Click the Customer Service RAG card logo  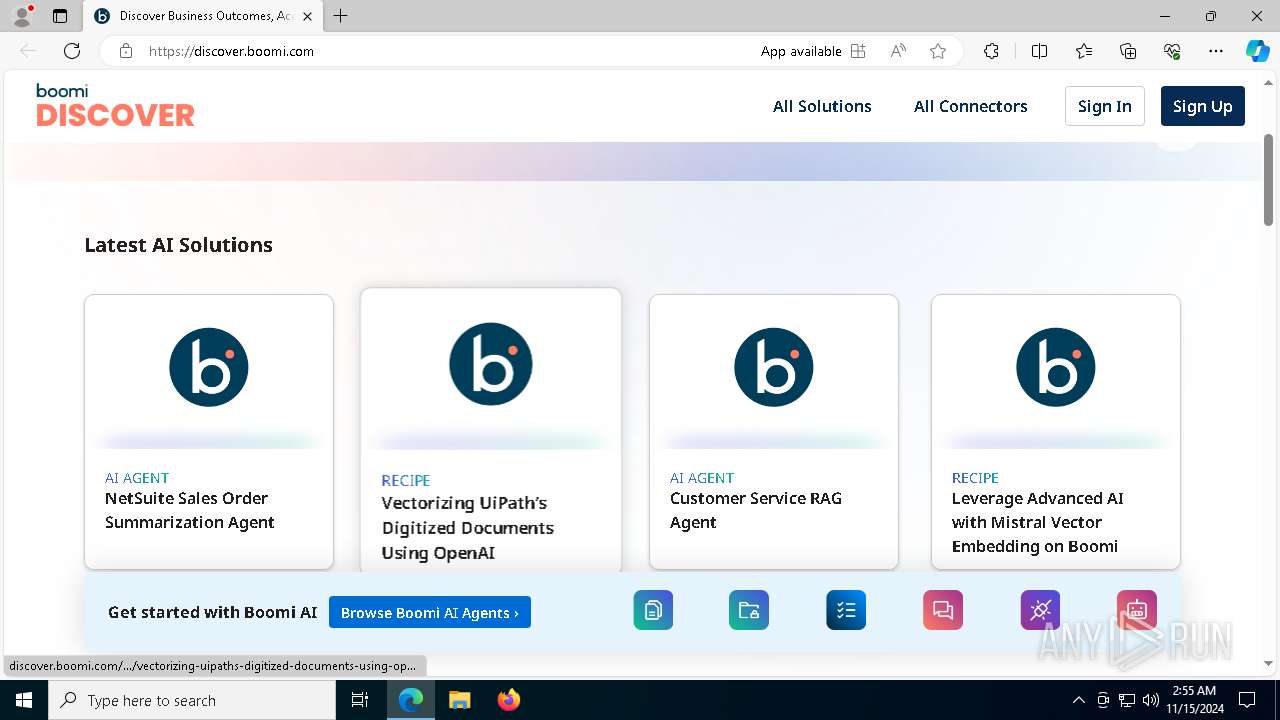point(774,367)
